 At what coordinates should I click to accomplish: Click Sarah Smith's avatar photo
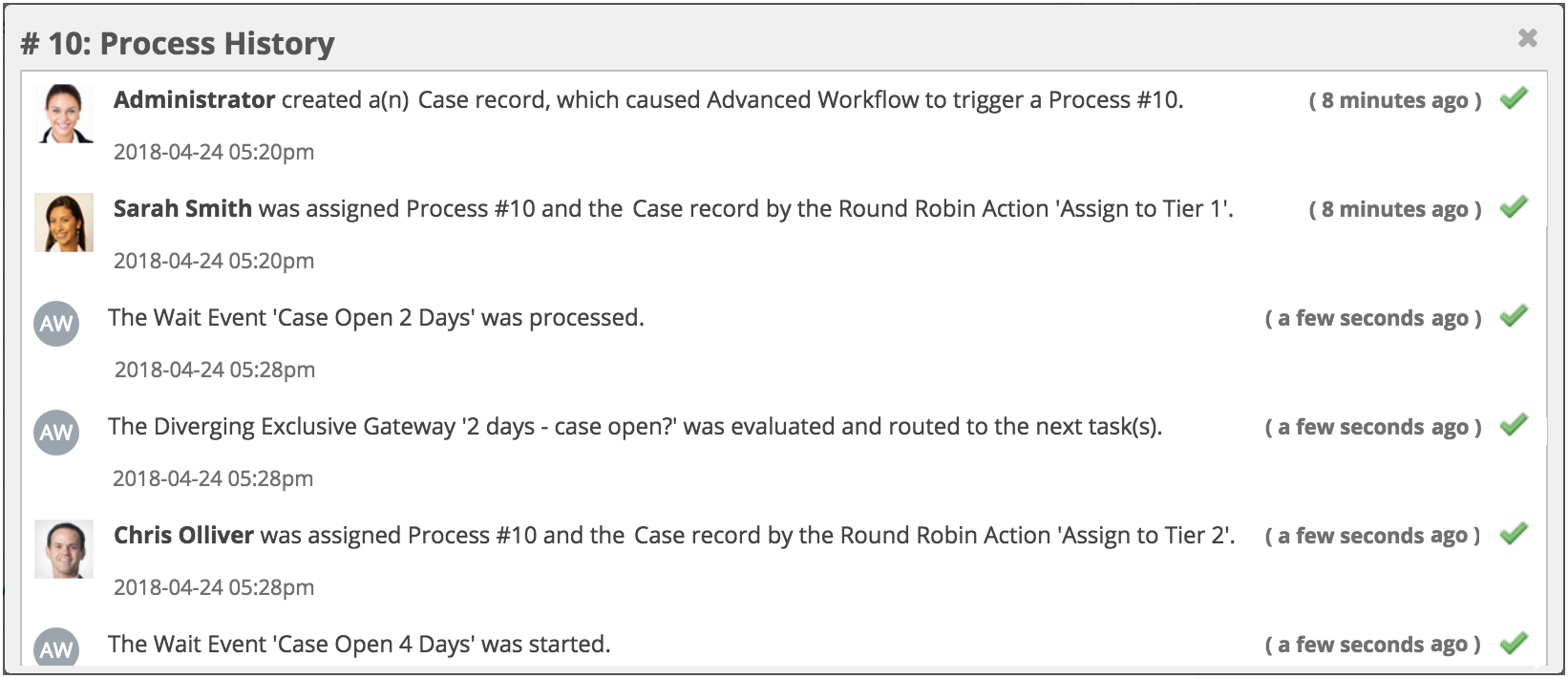point(64,223)
